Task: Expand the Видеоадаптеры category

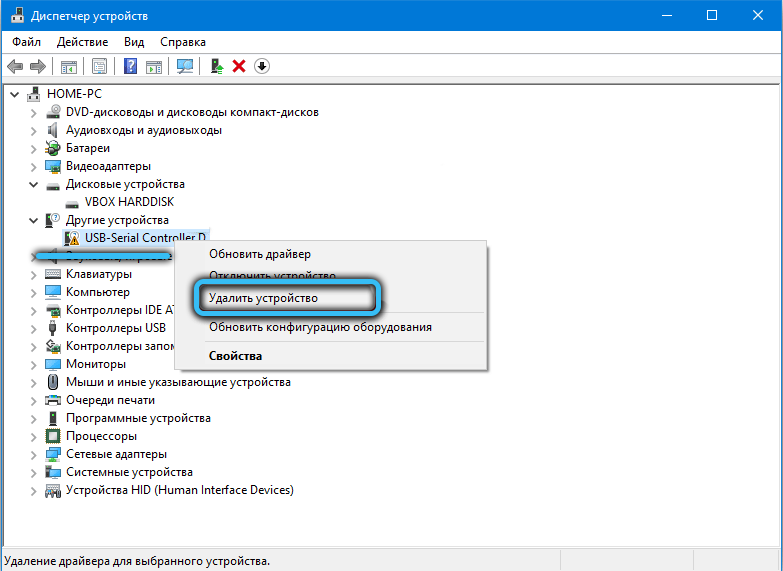Action: pyautogui.click(x=35, y=166)
